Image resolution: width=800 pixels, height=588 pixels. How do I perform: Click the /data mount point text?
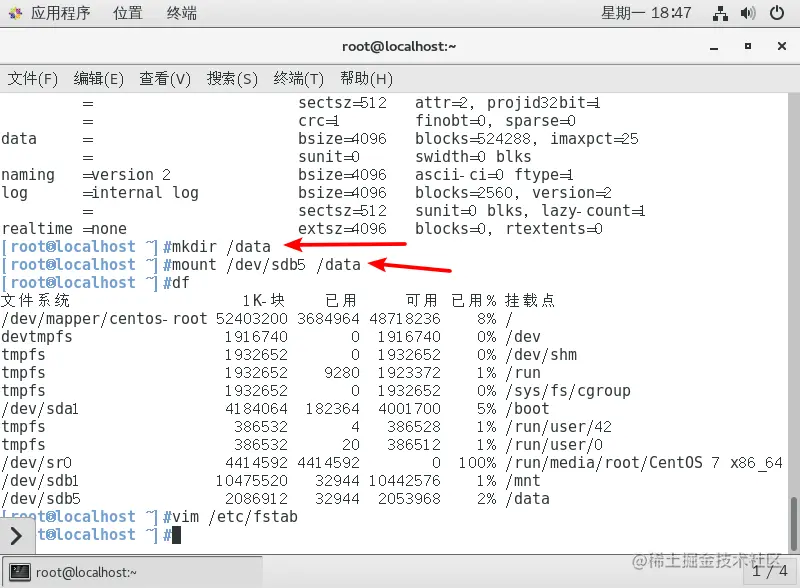pyautogui.click(x=528, y=499)
